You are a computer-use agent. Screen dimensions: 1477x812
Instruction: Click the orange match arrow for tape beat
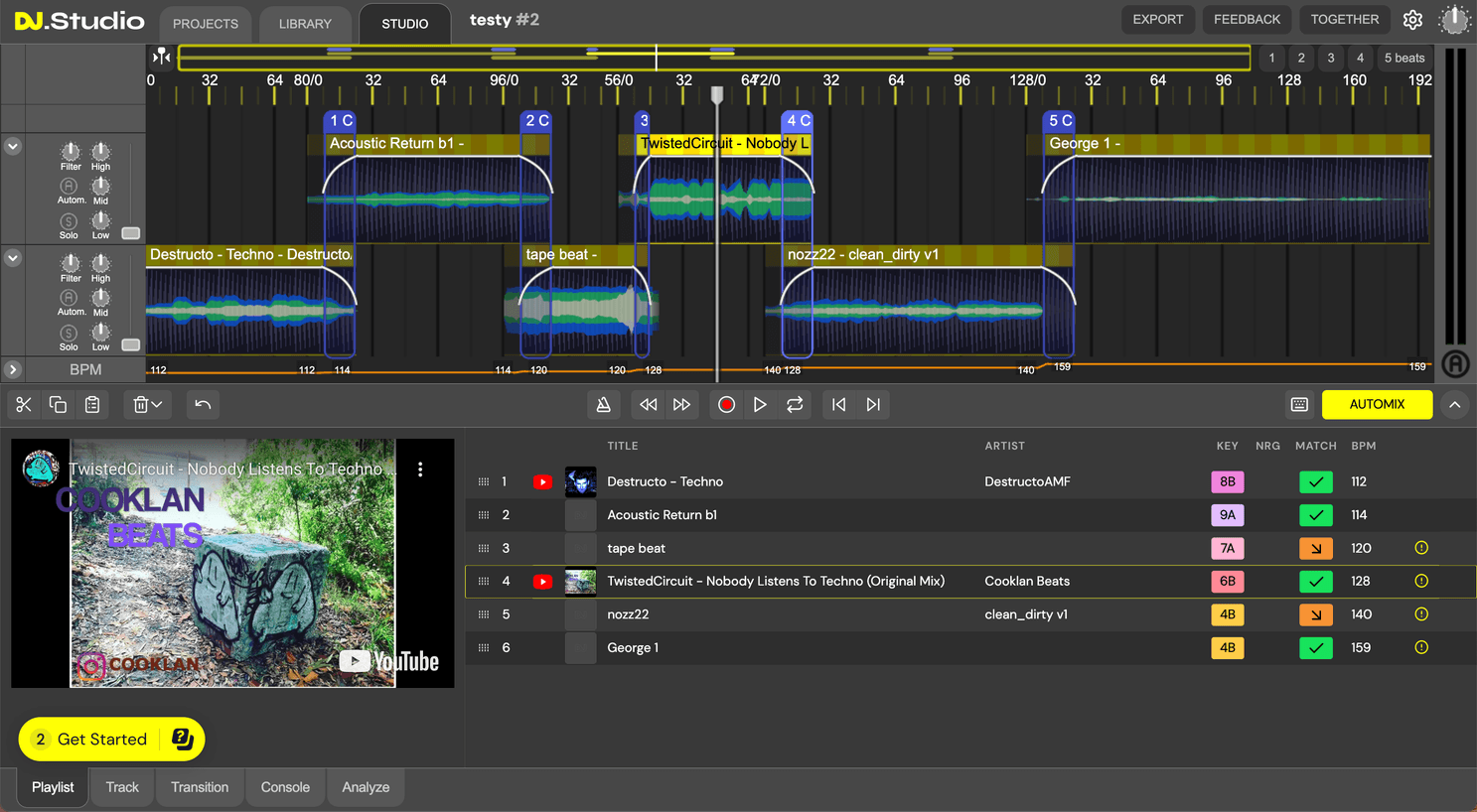(x=1316, y=548)
